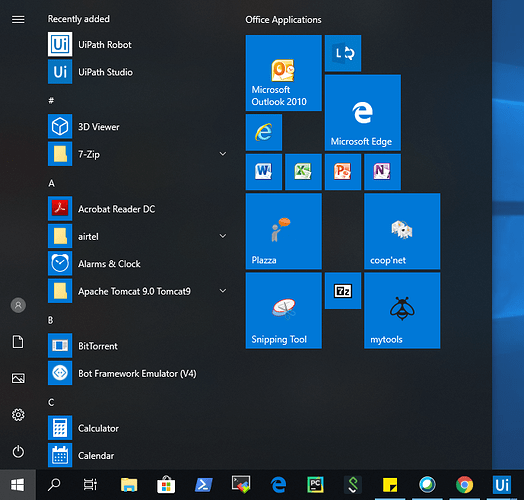Open the 7-Zip folder entry
This screenshot has width=524, height=500.
pos(138,154)
